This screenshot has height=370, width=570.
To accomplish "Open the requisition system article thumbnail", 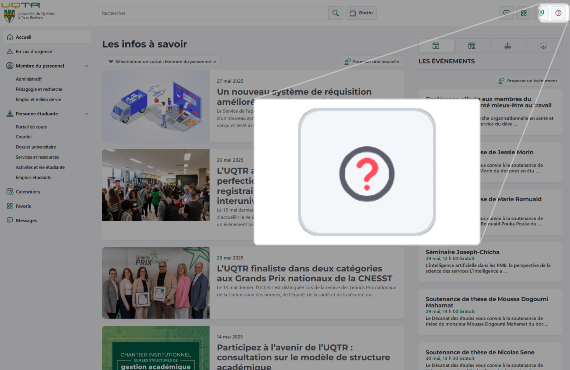I will point(156,106).
